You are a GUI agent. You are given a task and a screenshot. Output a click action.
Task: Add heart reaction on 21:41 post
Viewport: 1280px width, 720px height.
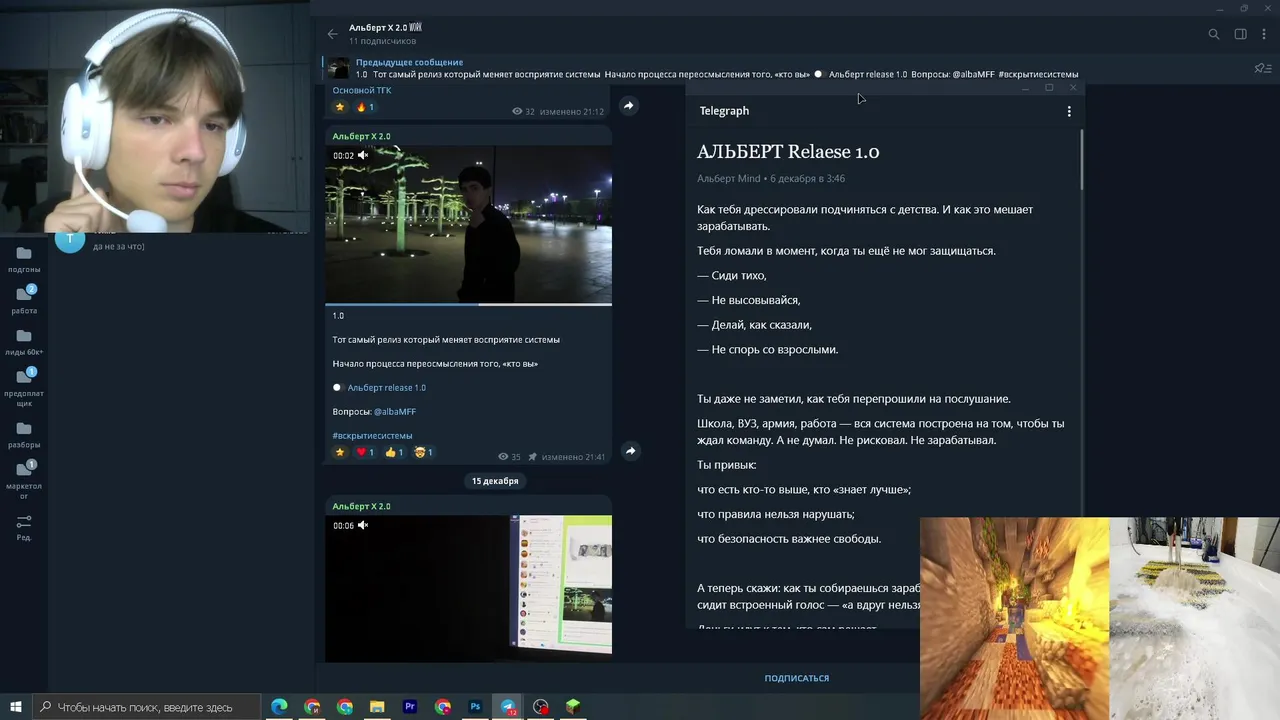[x=365, y=452]
